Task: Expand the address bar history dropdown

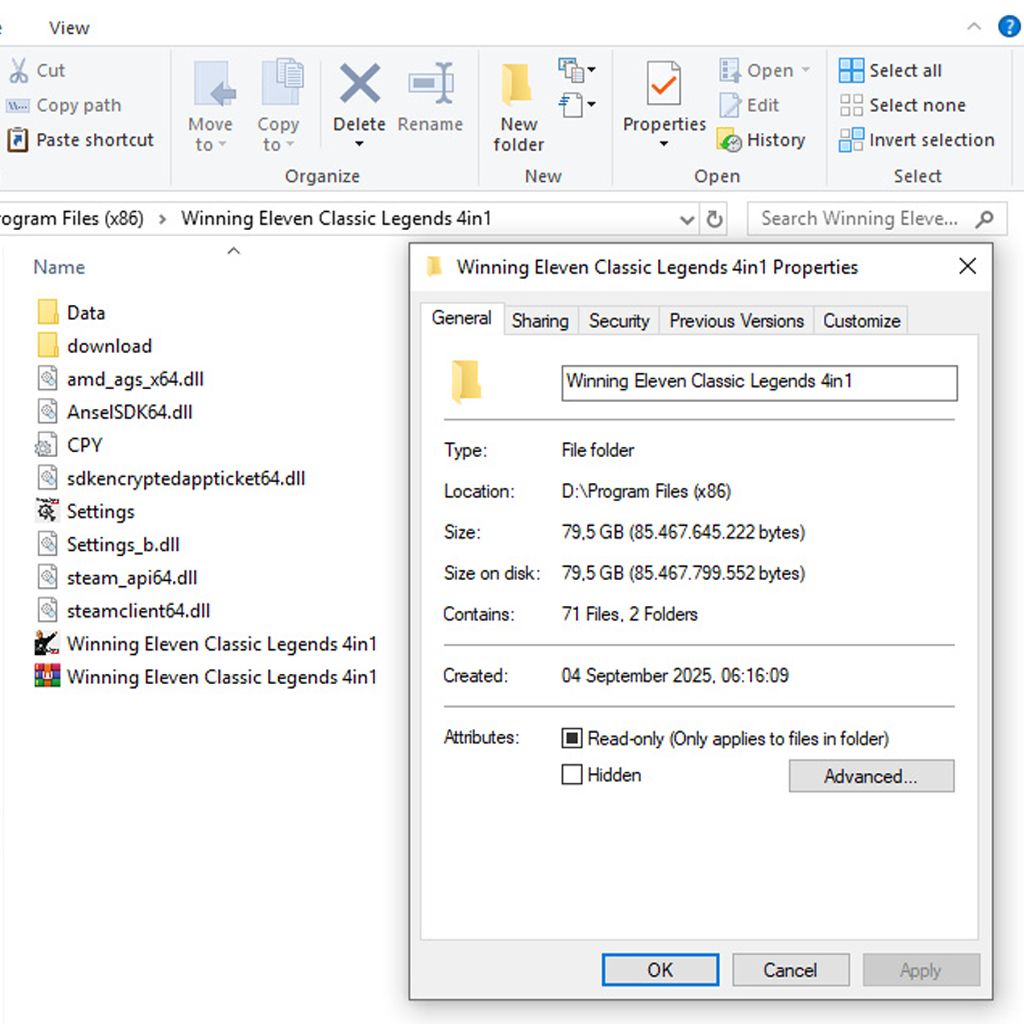Action: (687, 219)
